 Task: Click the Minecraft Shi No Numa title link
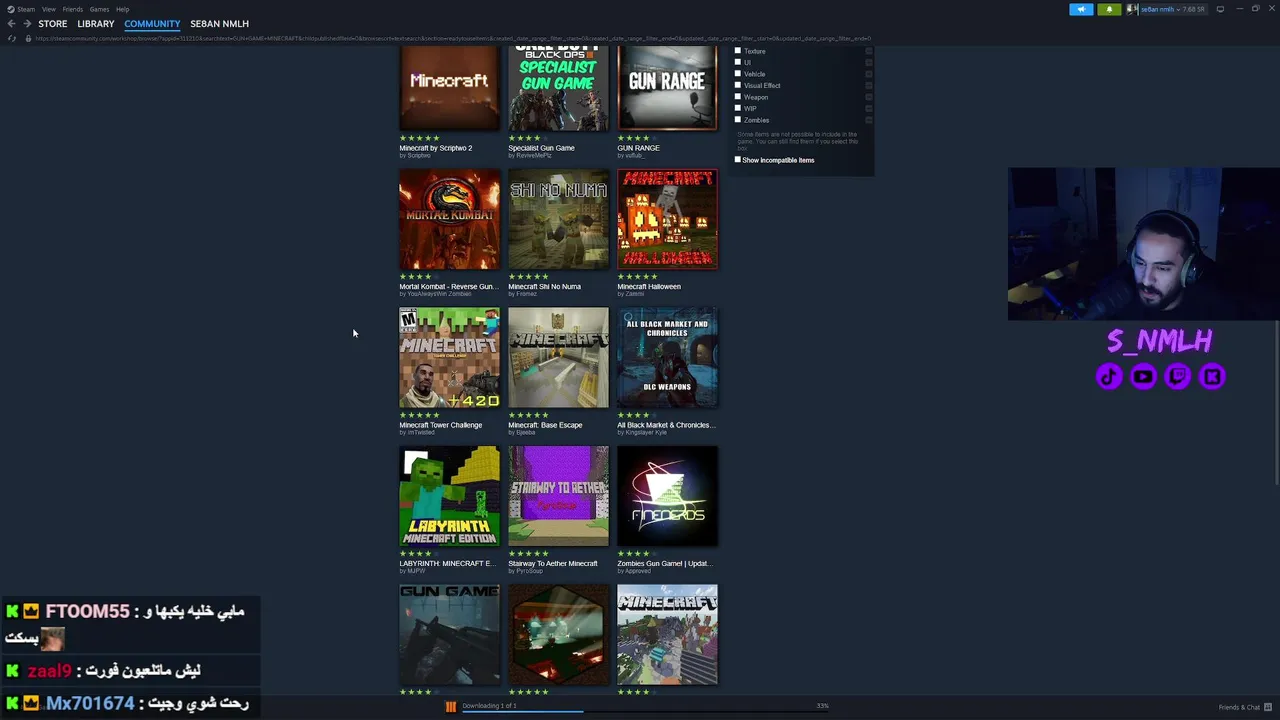(x=544, y=287)
